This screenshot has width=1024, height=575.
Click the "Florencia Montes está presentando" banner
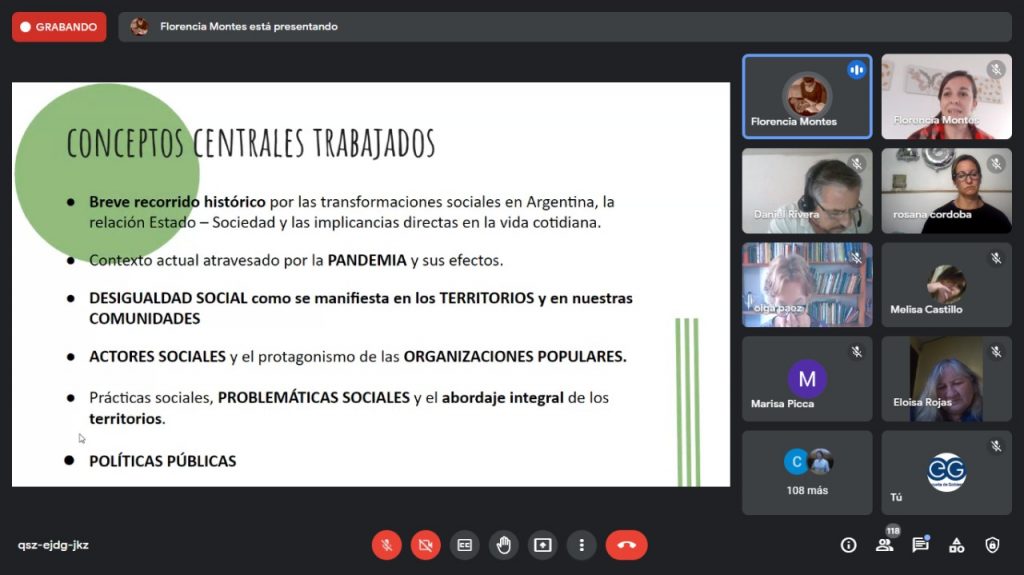pos(248,27)
